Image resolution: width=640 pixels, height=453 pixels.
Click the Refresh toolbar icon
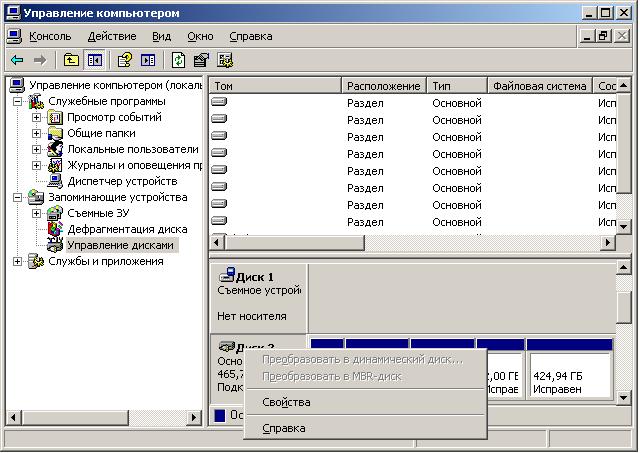[178, 60]
